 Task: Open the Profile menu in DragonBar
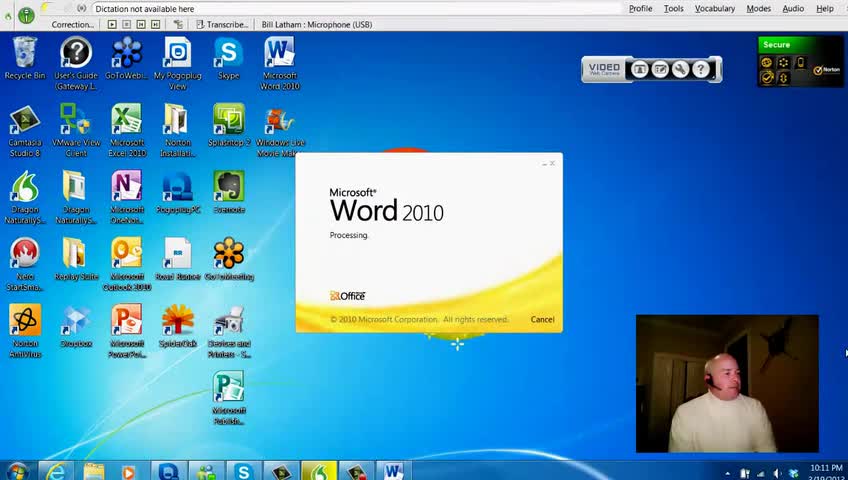[640, 9]
